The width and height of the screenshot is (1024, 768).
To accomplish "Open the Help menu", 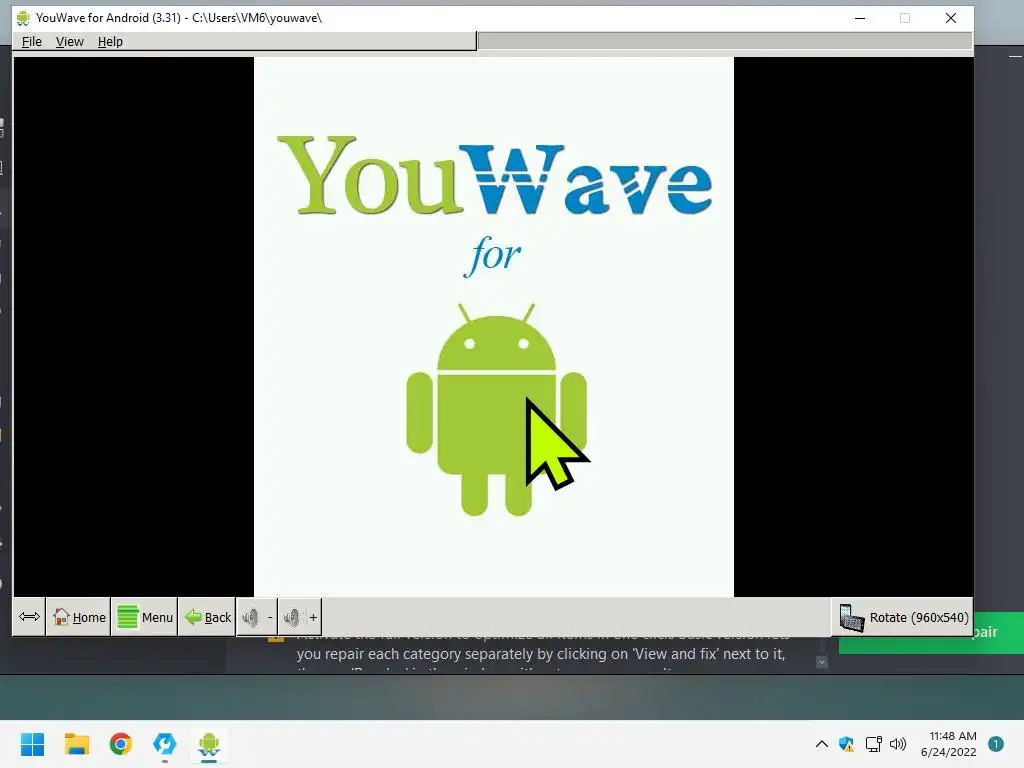I will pyautogui.click(x=110, y=42).
